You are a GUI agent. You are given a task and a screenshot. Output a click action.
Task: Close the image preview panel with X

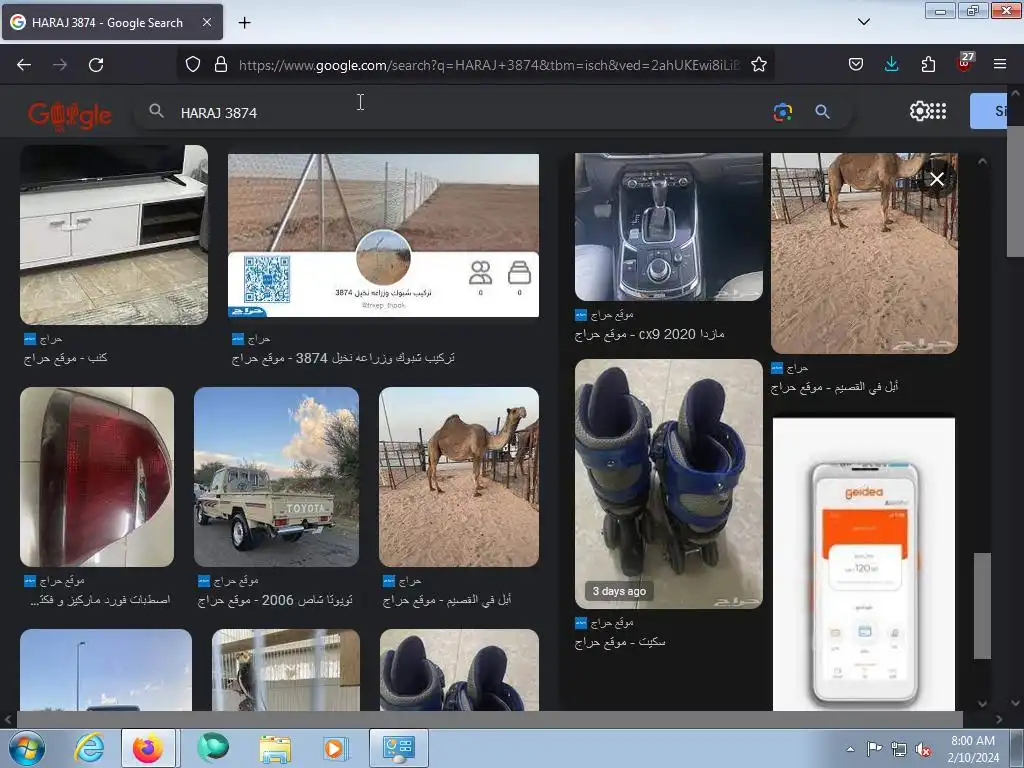click(936, 178)
